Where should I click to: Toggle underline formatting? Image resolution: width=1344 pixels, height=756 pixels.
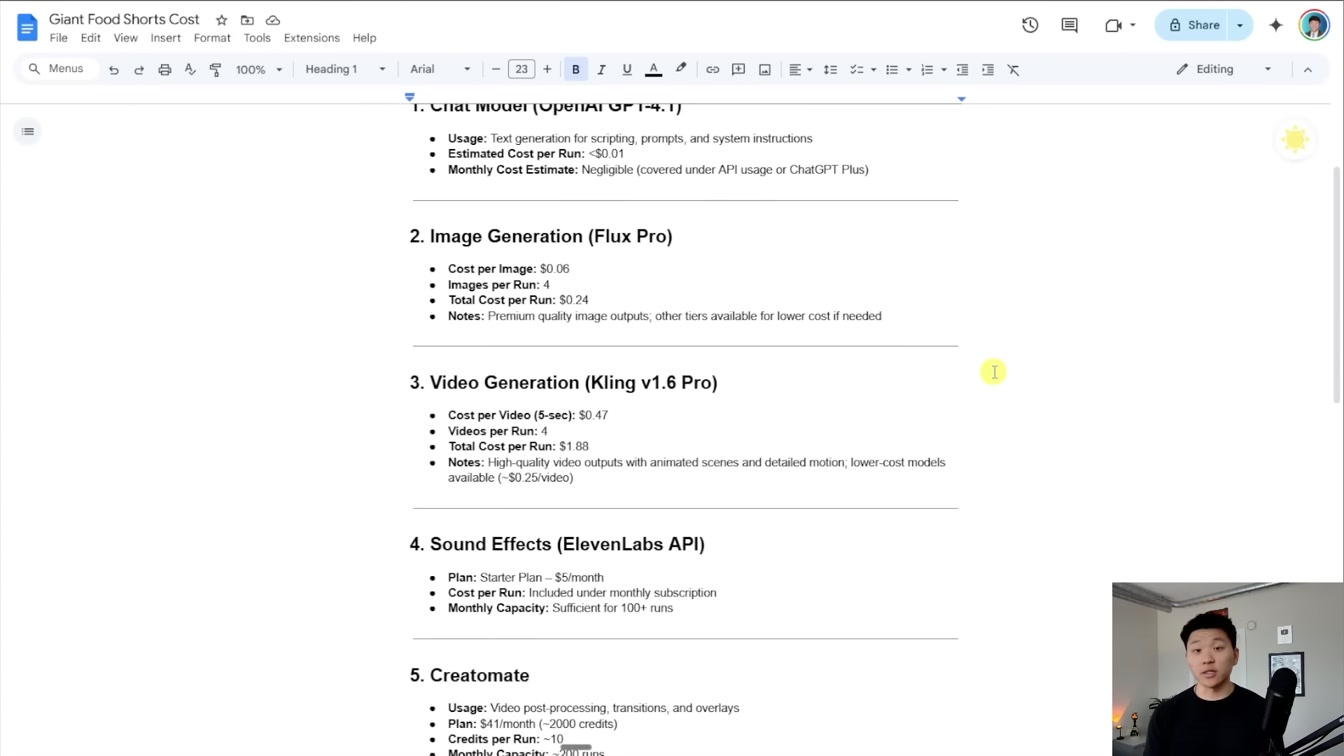coord(627,69)
